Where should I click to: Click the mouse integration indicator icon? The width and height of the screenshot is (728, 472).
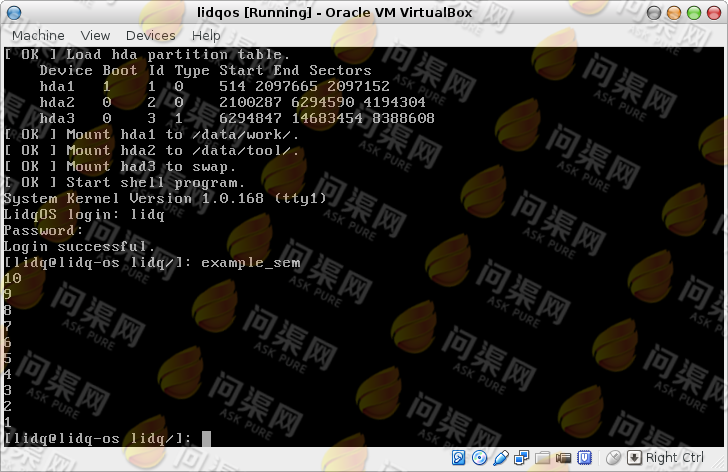[613, 458]
